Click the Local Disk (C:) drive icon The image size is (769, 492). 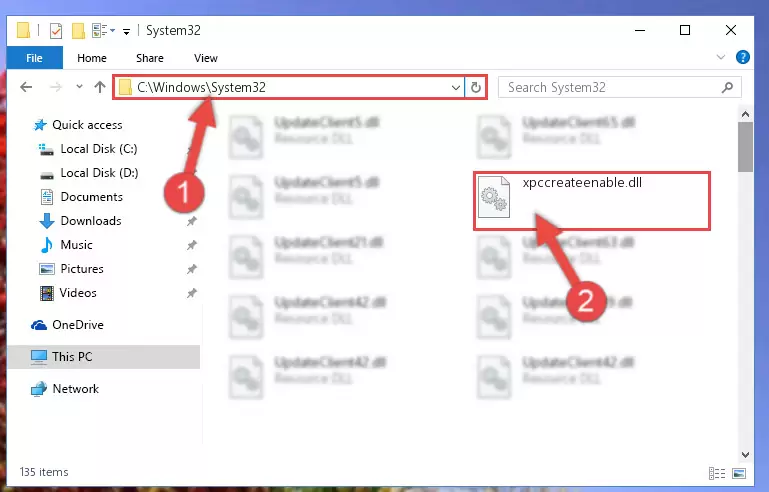tap(46, 149)
